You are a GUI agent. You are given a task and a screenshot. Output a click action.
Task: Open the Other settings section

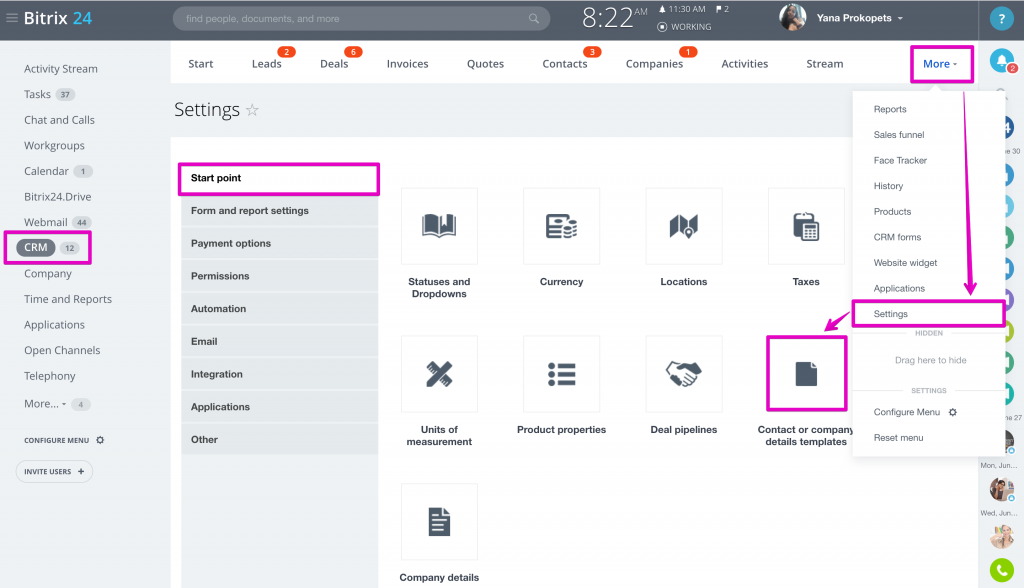[x=280, y=439]
